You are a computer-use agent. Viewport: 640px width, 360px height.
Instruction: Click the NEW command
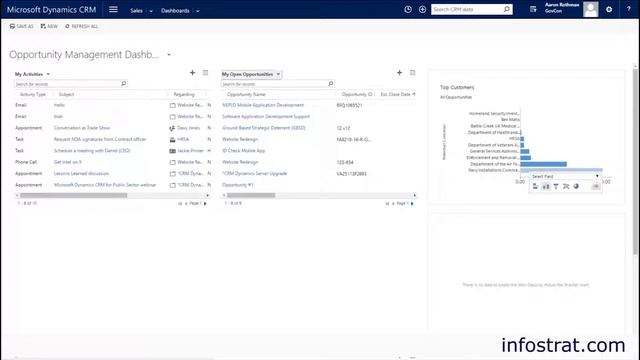coord(49,26)
